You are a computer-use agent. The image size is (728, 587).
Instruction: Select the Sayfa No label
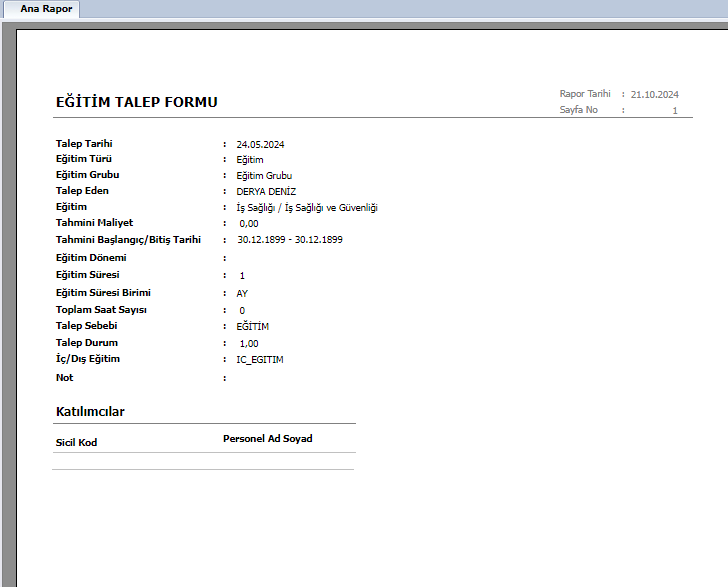tap(578, 110)
